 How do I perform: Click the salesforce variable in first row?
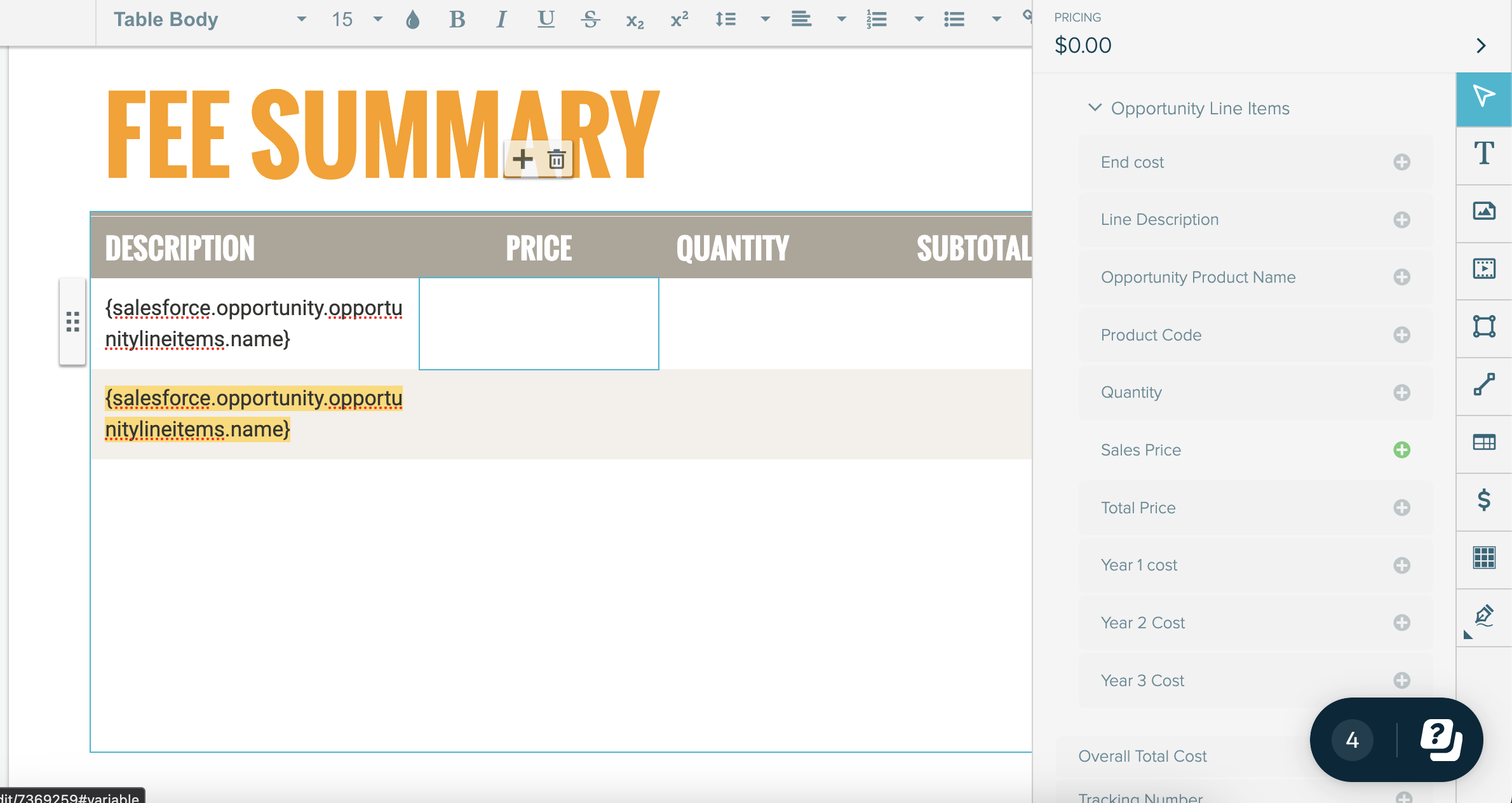coord(253,323)
